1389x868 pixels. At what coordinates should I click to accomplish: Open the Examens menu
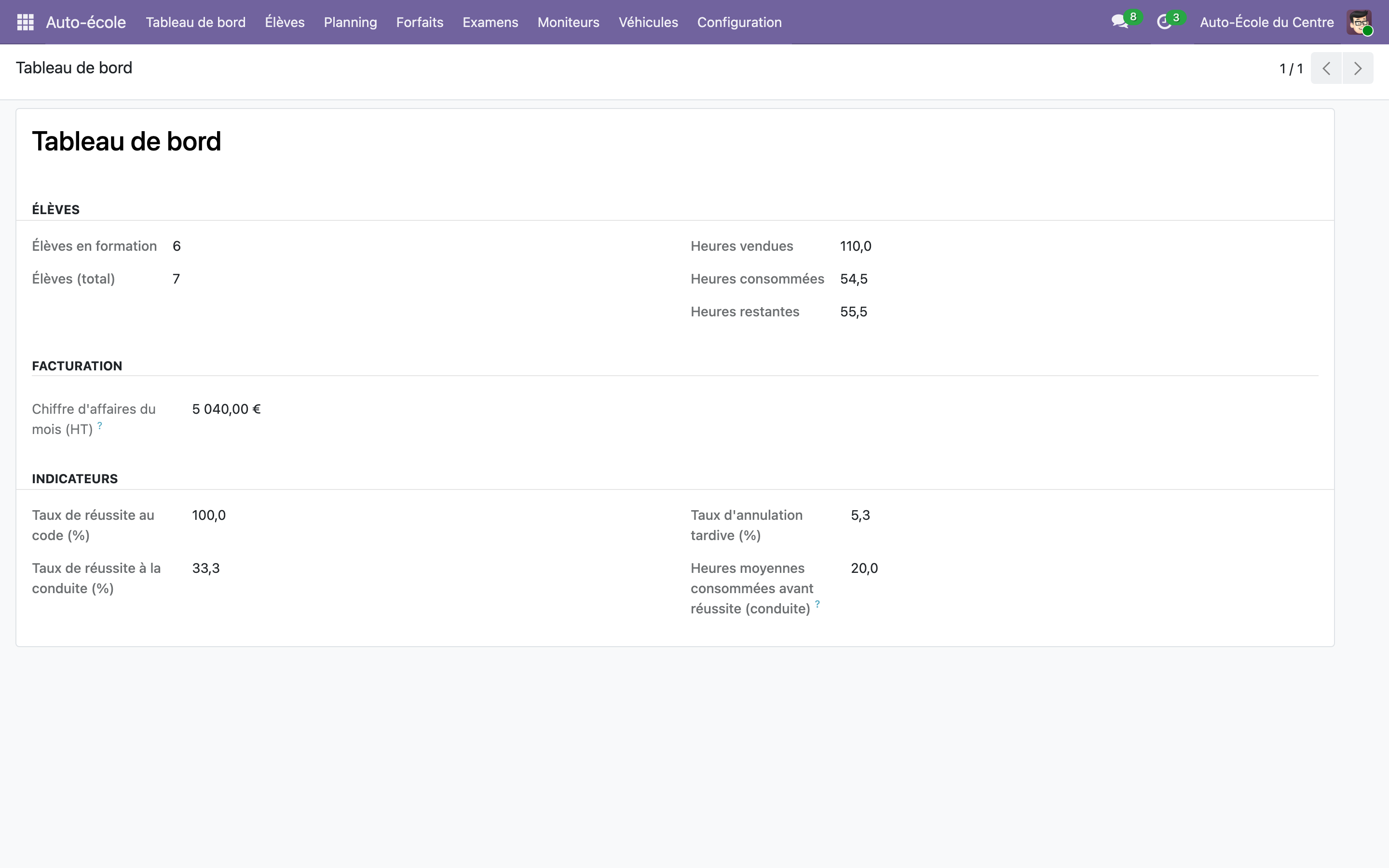[x=490, y=22]
